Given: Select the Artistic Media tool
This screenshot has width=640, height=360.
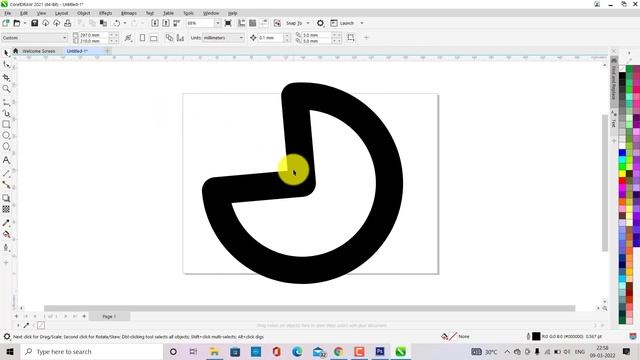Looking at the screenshot, I should (x=6, y=113).
